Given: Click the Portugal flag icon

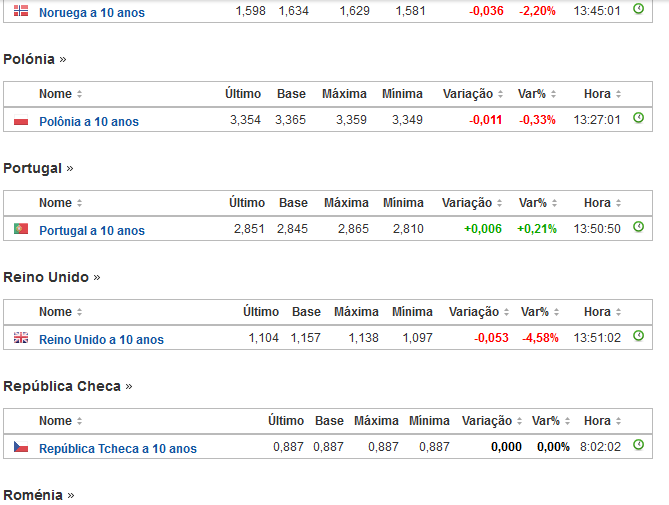Looking at the screenshot, I should point(20,229).
